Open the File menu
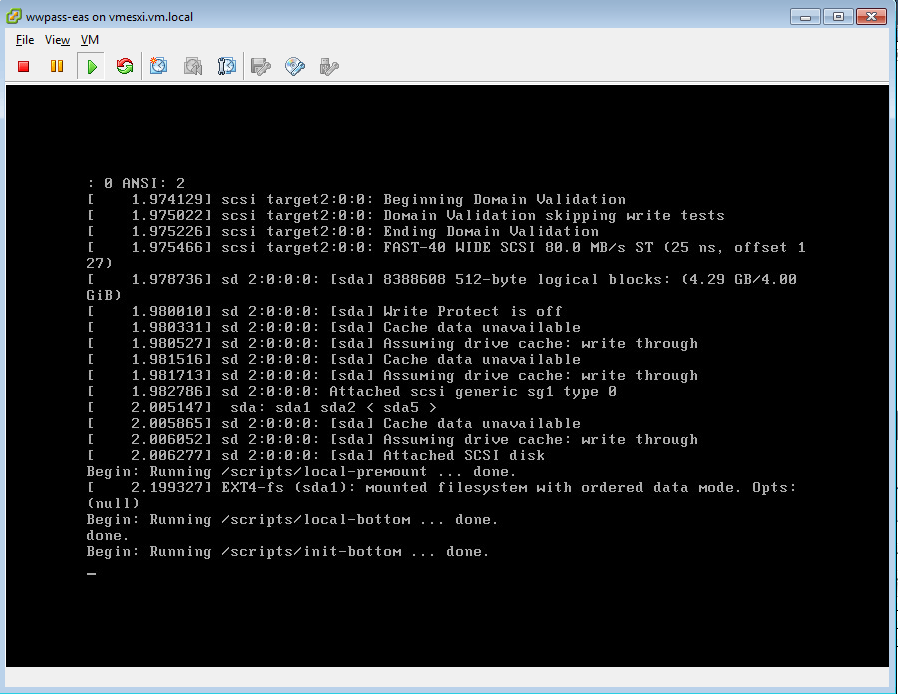The height and width of the screenshot is (694, 898). coord(24,40)
